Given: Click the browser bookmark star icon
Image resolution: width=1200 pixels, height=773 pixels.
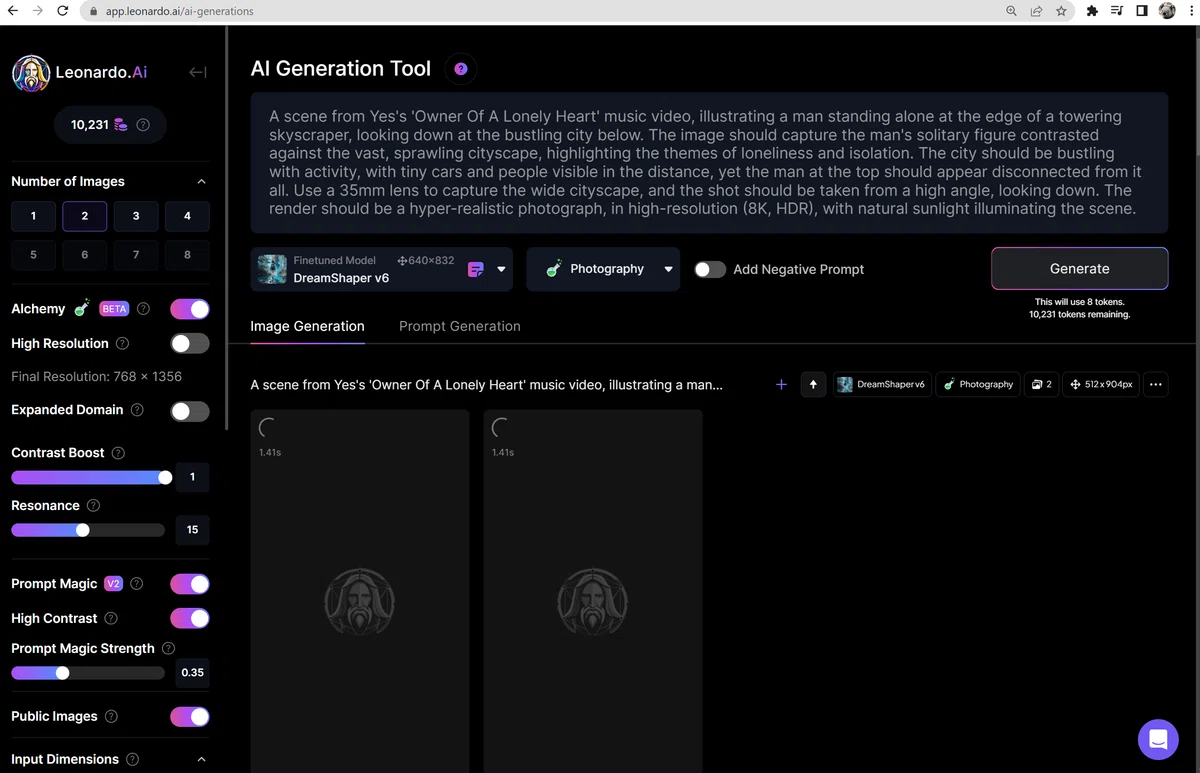Looking at the screenshot, I should [x=1062, y=11].
